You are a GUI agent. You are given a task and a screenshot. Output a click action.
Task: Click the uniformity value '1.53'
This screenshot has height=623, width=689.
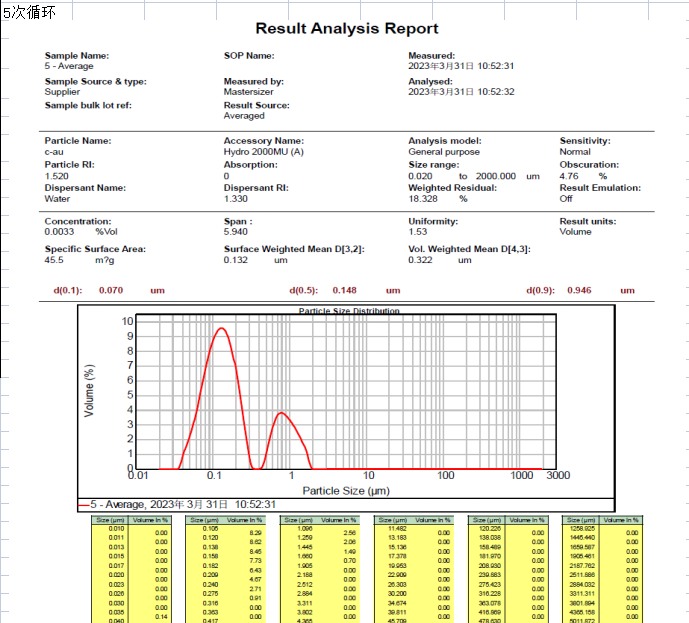pyautogui.click(x=417, y=232)
